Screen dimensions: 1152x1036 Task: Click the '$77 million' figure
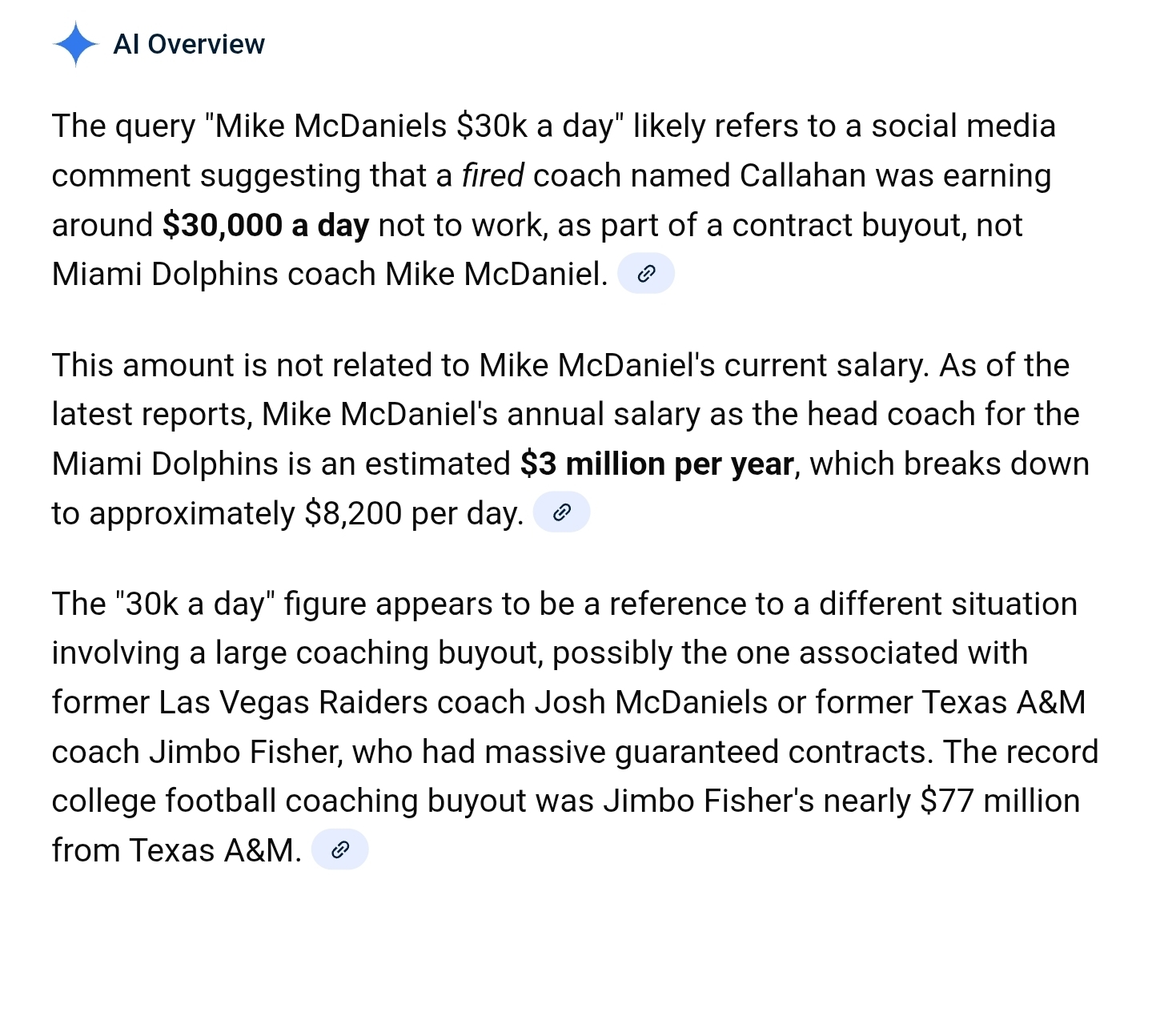click(1000, 801)
